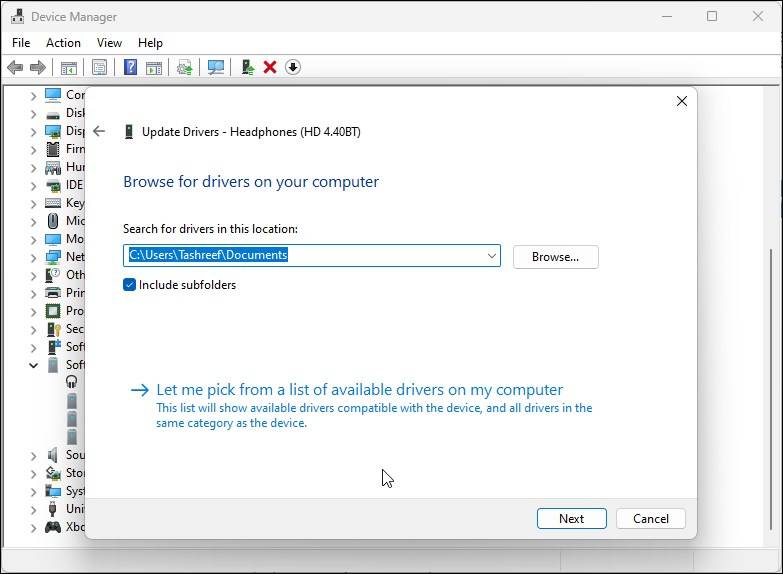This screenshot has width=783, height=574.
Task: Click the scan for hardware changes monitor icon
Action: [x=216, y=67]
